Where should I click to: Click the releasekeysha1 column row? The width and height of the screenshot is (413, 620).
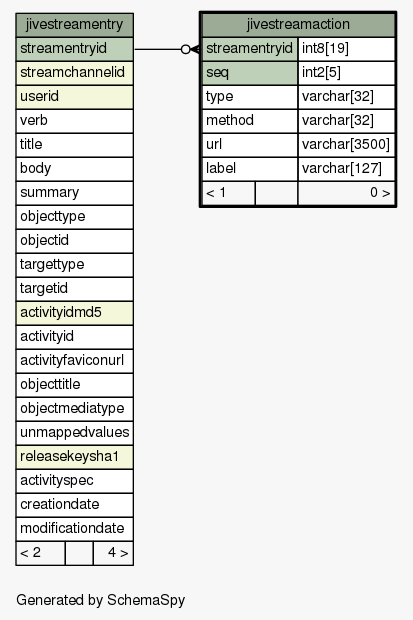pyautogui.click(x=74, y=457)
